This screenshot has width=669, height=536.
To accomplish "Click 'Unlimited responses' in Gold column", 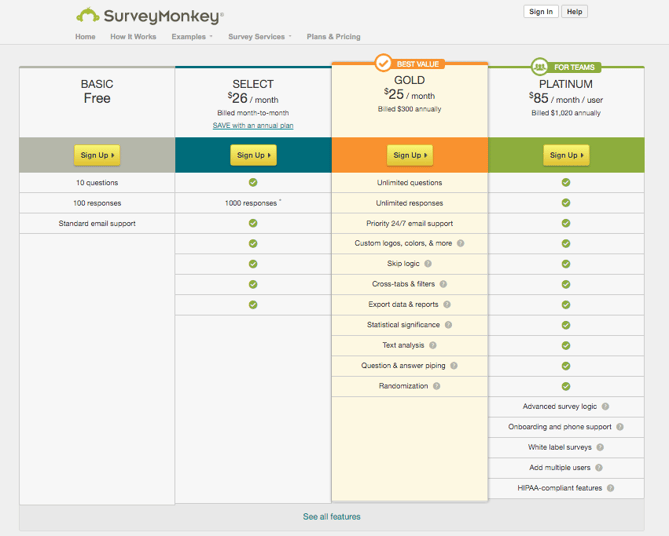I will (410, 203).
